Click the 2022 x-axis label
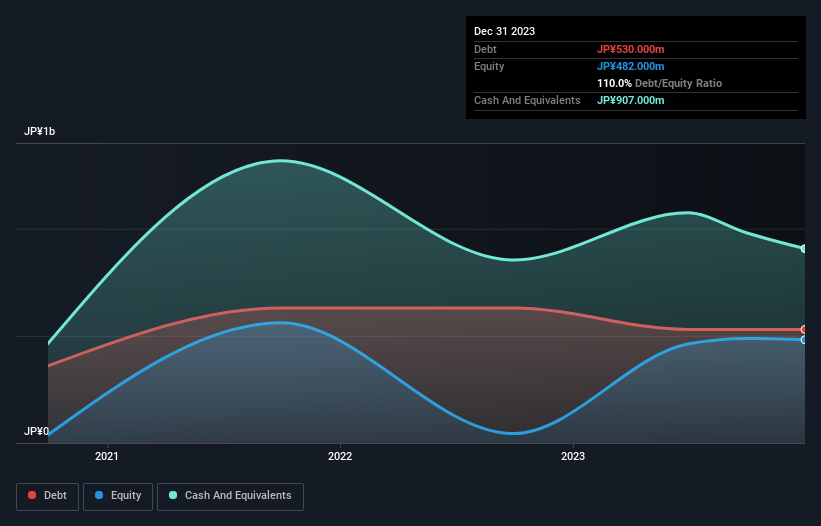This screenshot has height=526, width=821. (340, 456)
